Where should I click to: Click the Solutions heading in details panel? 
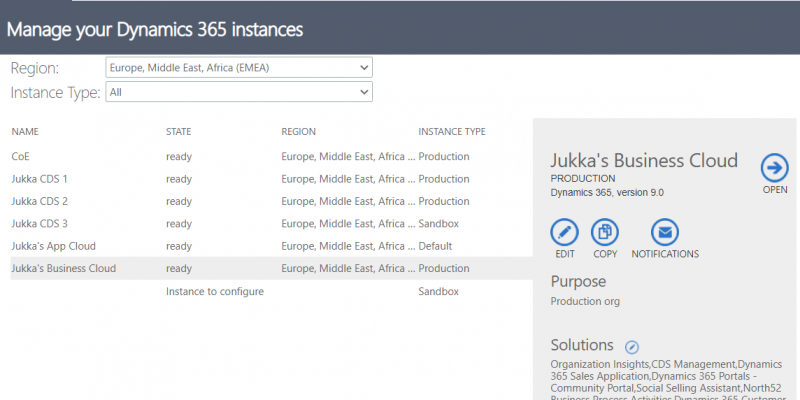(582, 345)
